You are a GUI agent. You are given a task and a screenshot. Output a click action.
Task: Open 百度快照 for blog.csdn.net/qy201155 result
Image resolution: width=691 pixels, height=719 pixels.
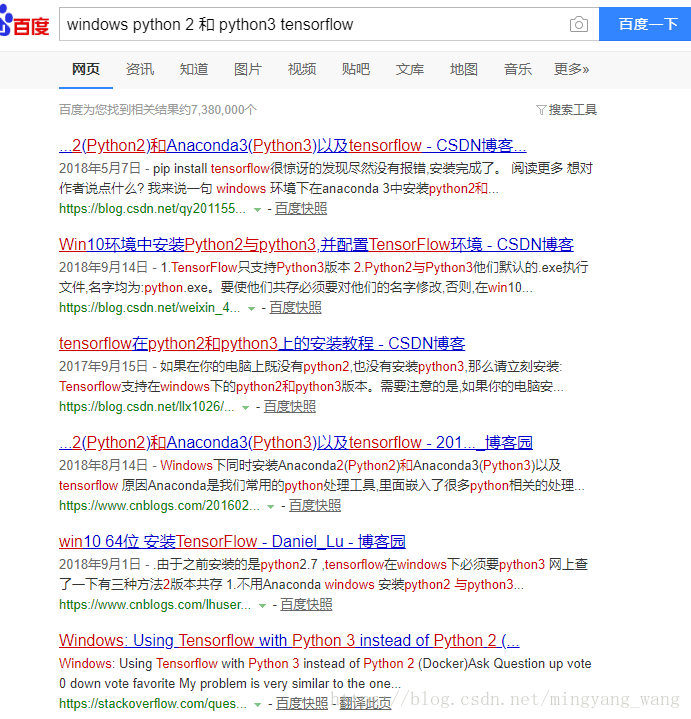[301, 209]
